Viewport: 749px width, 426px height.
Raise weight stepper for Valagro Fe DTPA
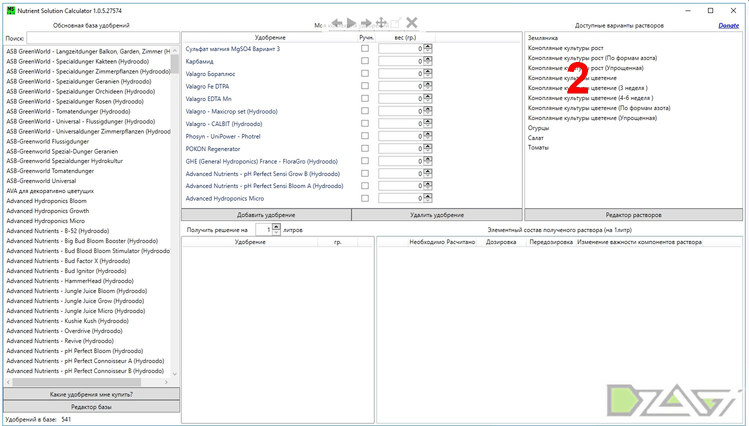tap(428, 84)
